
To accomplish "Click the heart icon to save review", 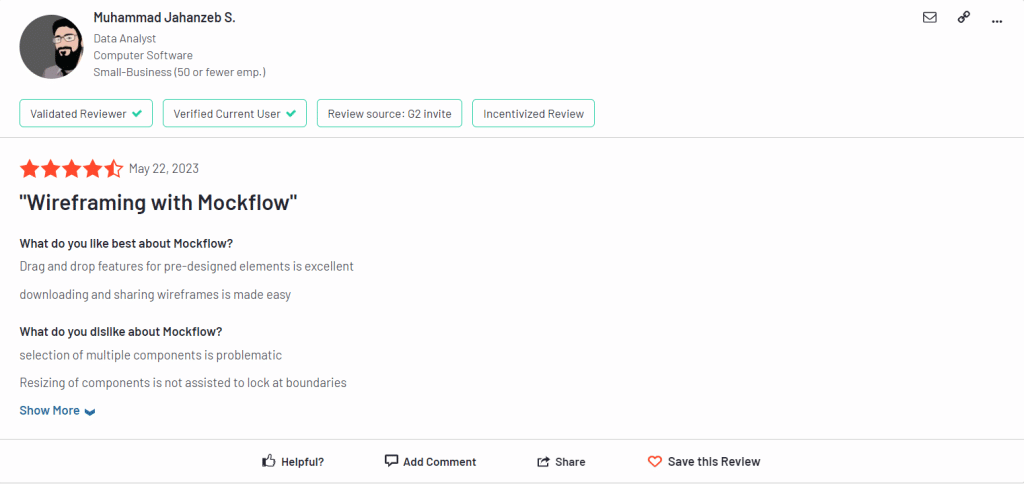I will [x=654, y=461].
